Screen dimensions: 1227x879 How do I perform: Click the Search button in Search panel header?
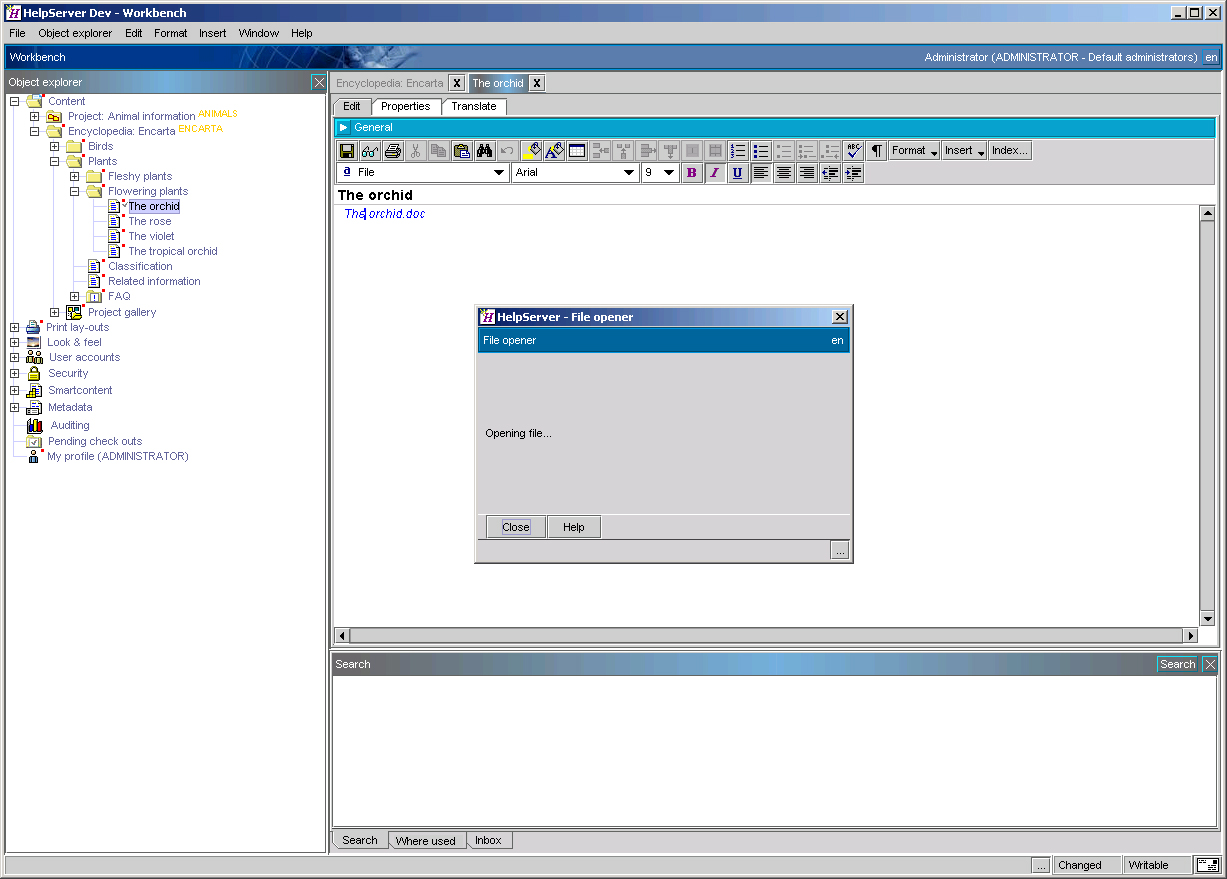(x=1178, y=664)
